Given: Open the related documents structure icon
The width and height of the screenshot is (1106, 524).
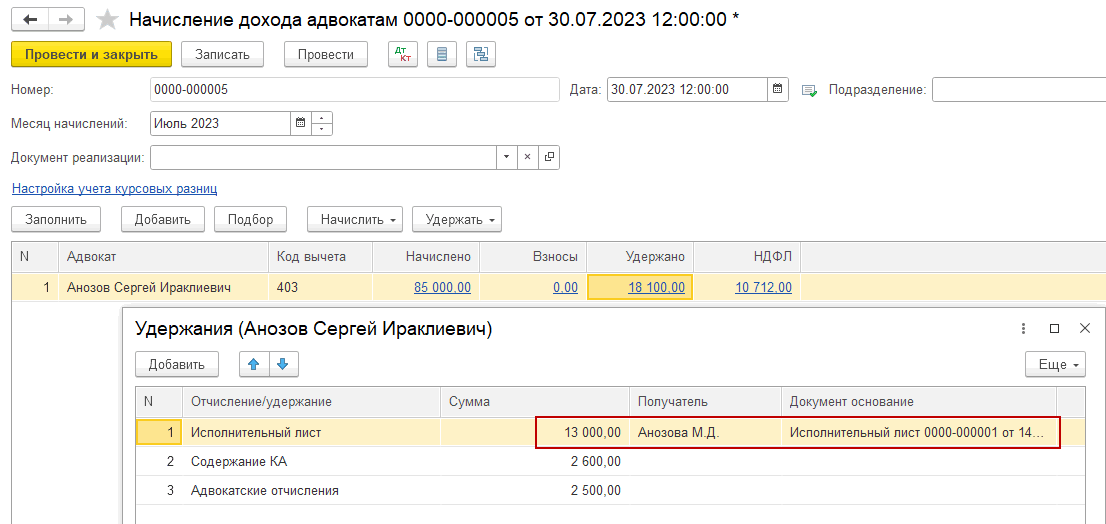Looking at the screenshot, I should tap(481, 54).
